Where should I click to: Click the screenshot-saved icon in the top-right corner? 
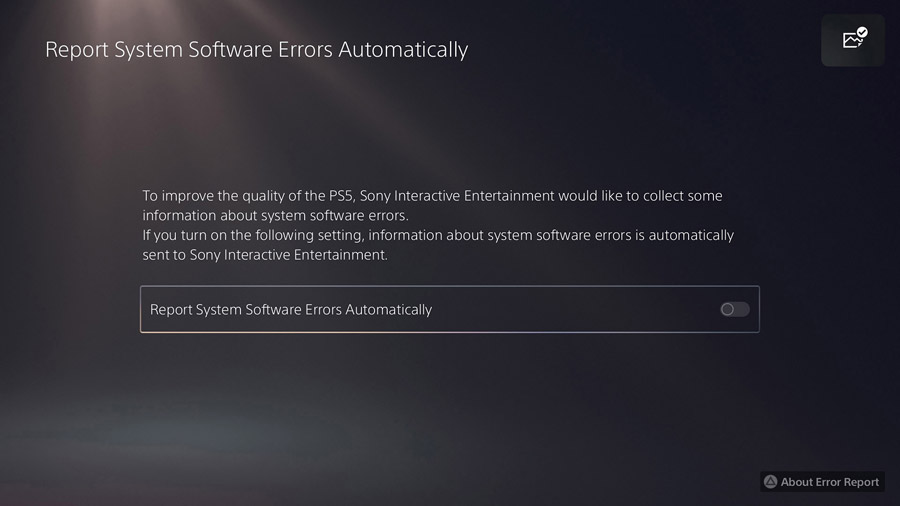[853, 40]
